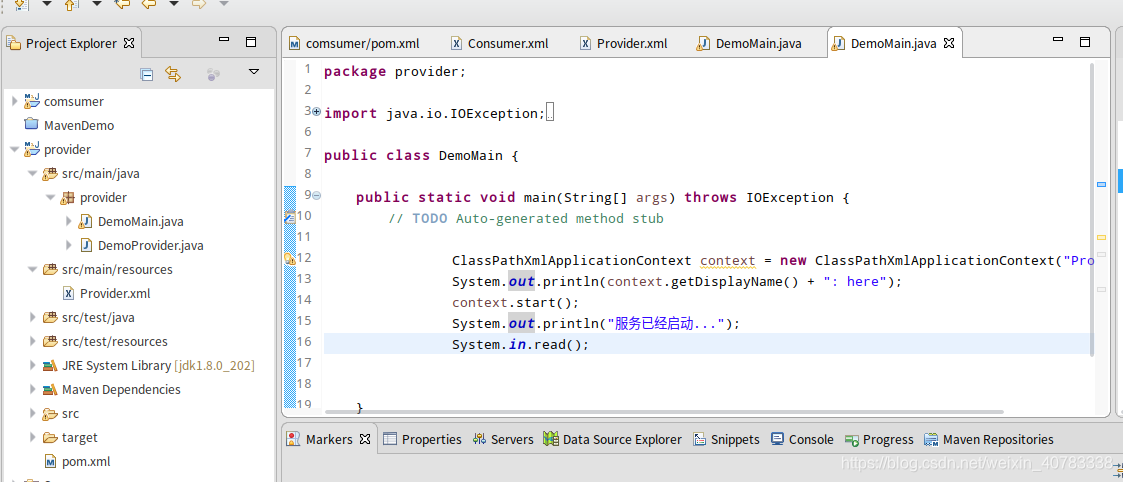Viewport: 1123px width, 482px height.
Task: Click the editor horizontal scrollbar
Action: 664,412
